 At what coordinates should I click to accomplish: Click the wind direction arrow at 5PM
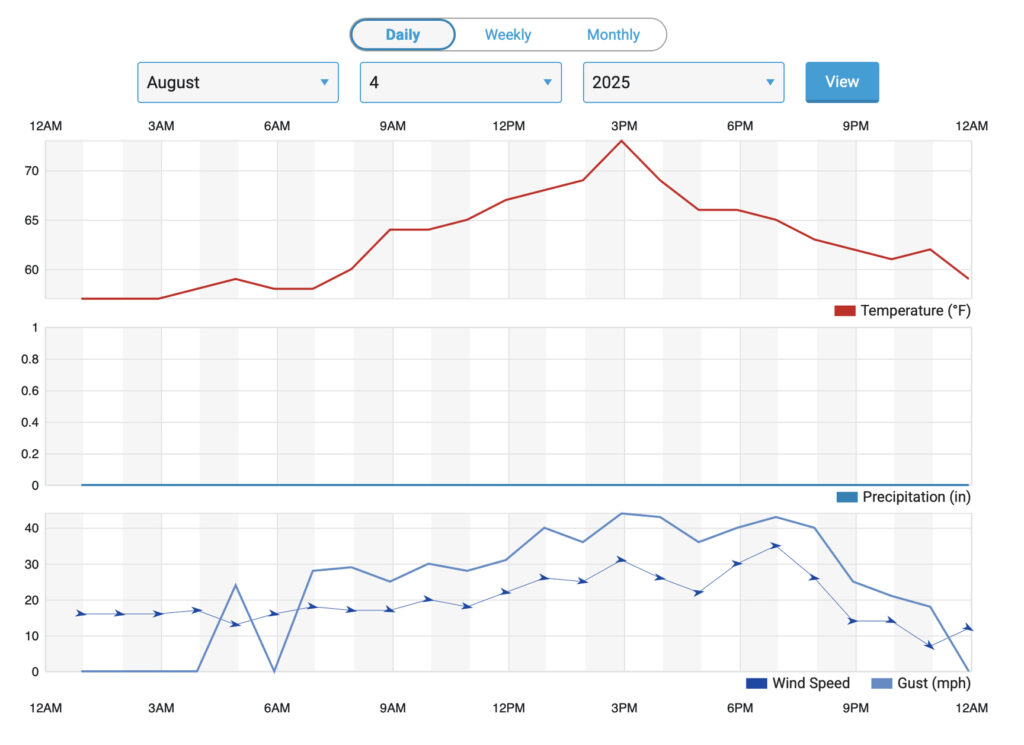[x=698, y=592]
